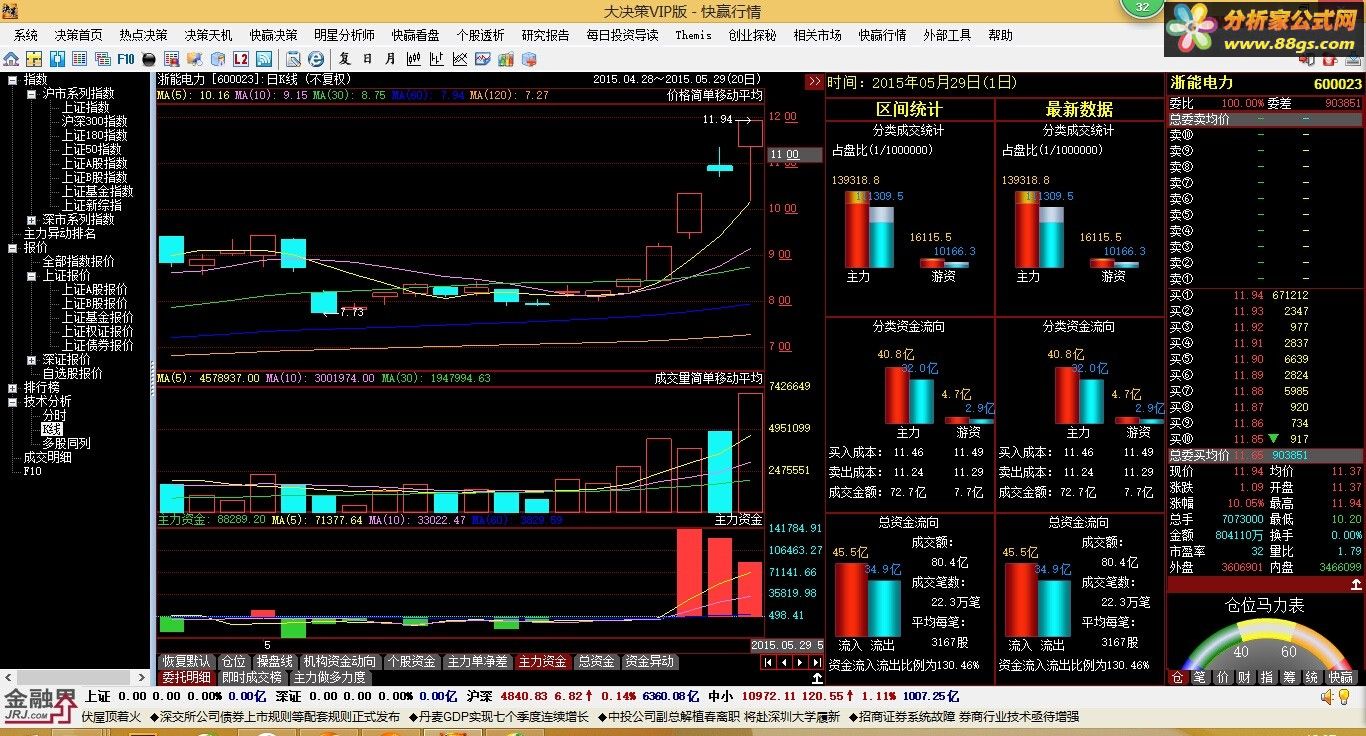1366x736 pixels.
Task: Jump to first record with the chart navigation arrow
Action: pos(768,662)
